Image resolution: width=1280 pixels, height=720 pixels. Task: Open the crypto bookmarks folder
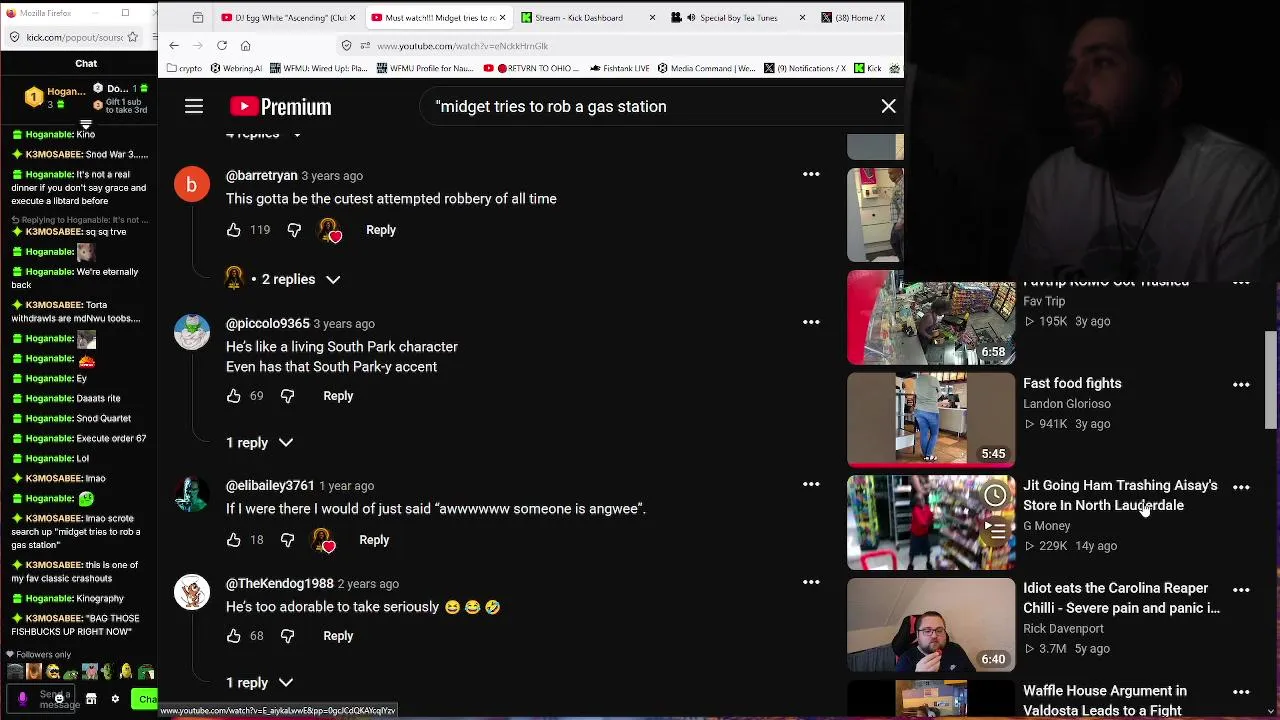click(x=185, y=68)
